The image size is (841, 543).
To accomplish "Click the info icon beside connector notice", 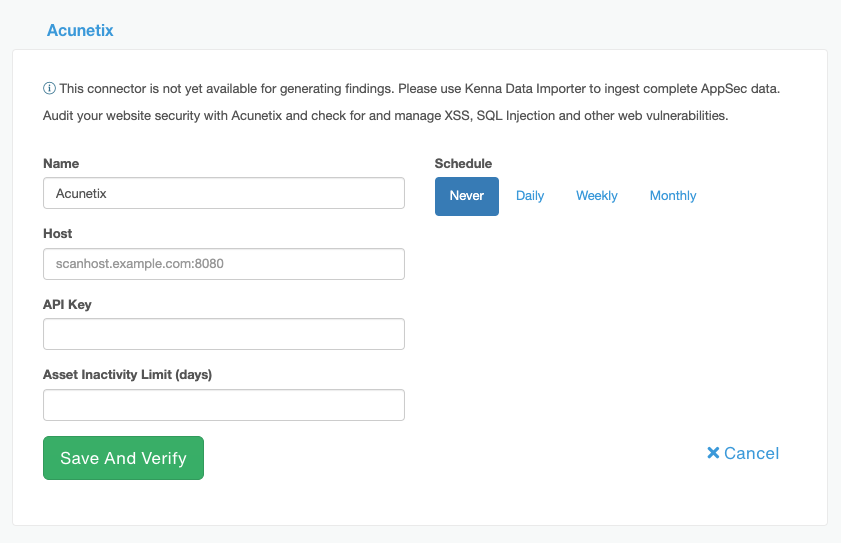I will pyautogui.click(x=49, y=89).
